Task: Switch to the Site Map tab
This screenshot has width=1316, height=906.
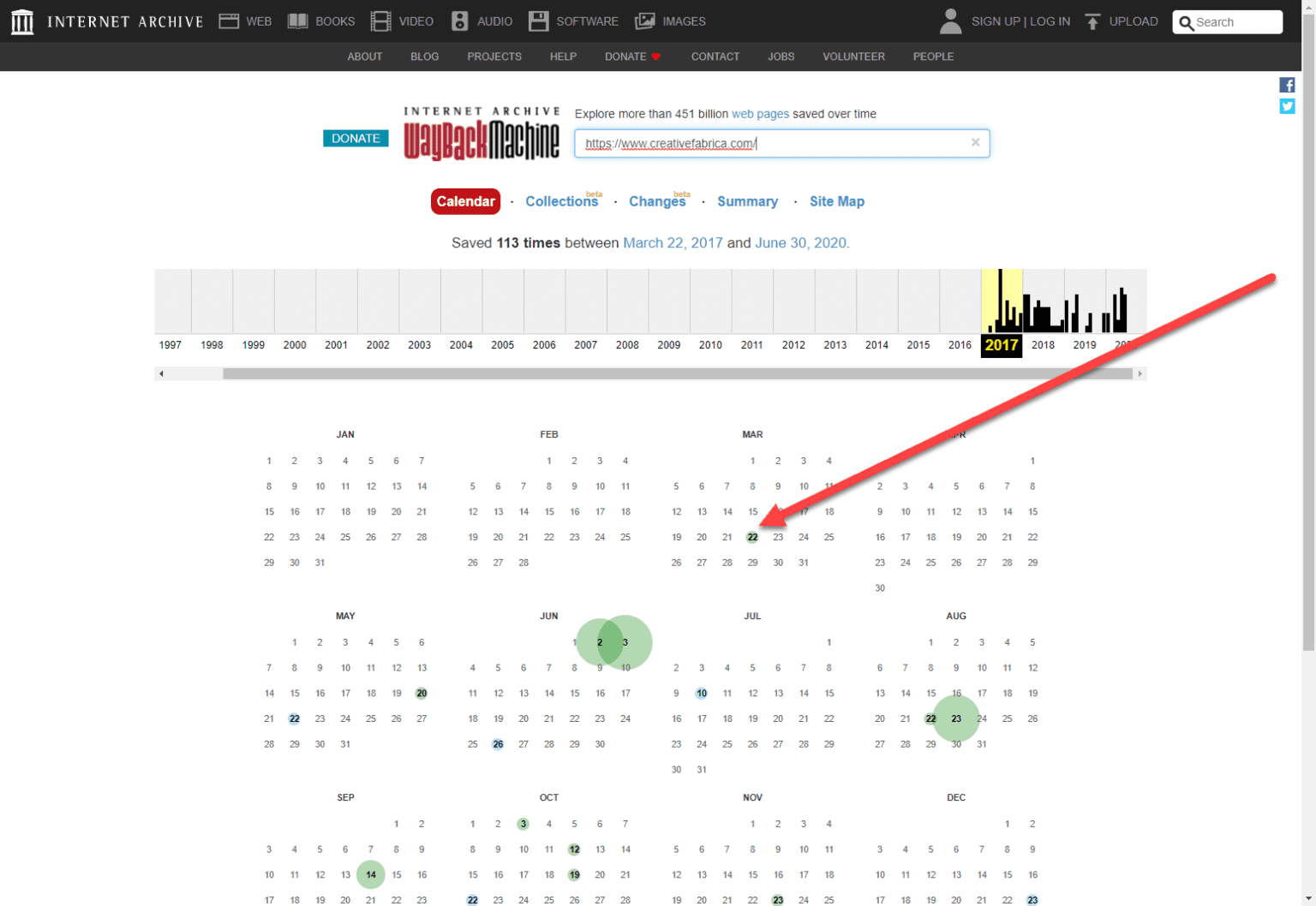Action: click(837, 201)
